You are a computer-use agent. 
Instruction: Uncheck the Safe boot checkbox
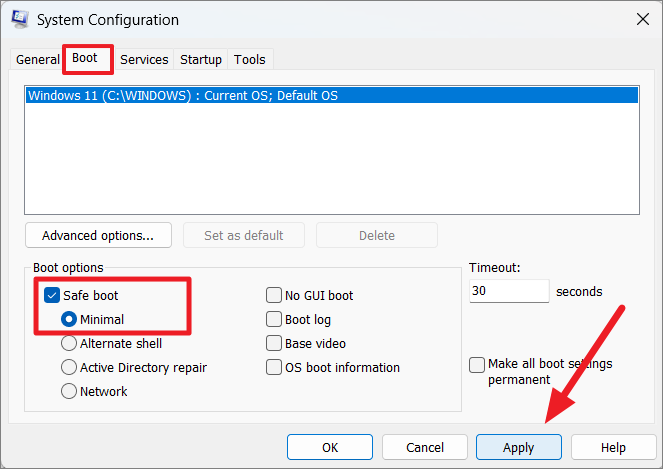click(x=52, y=295)
